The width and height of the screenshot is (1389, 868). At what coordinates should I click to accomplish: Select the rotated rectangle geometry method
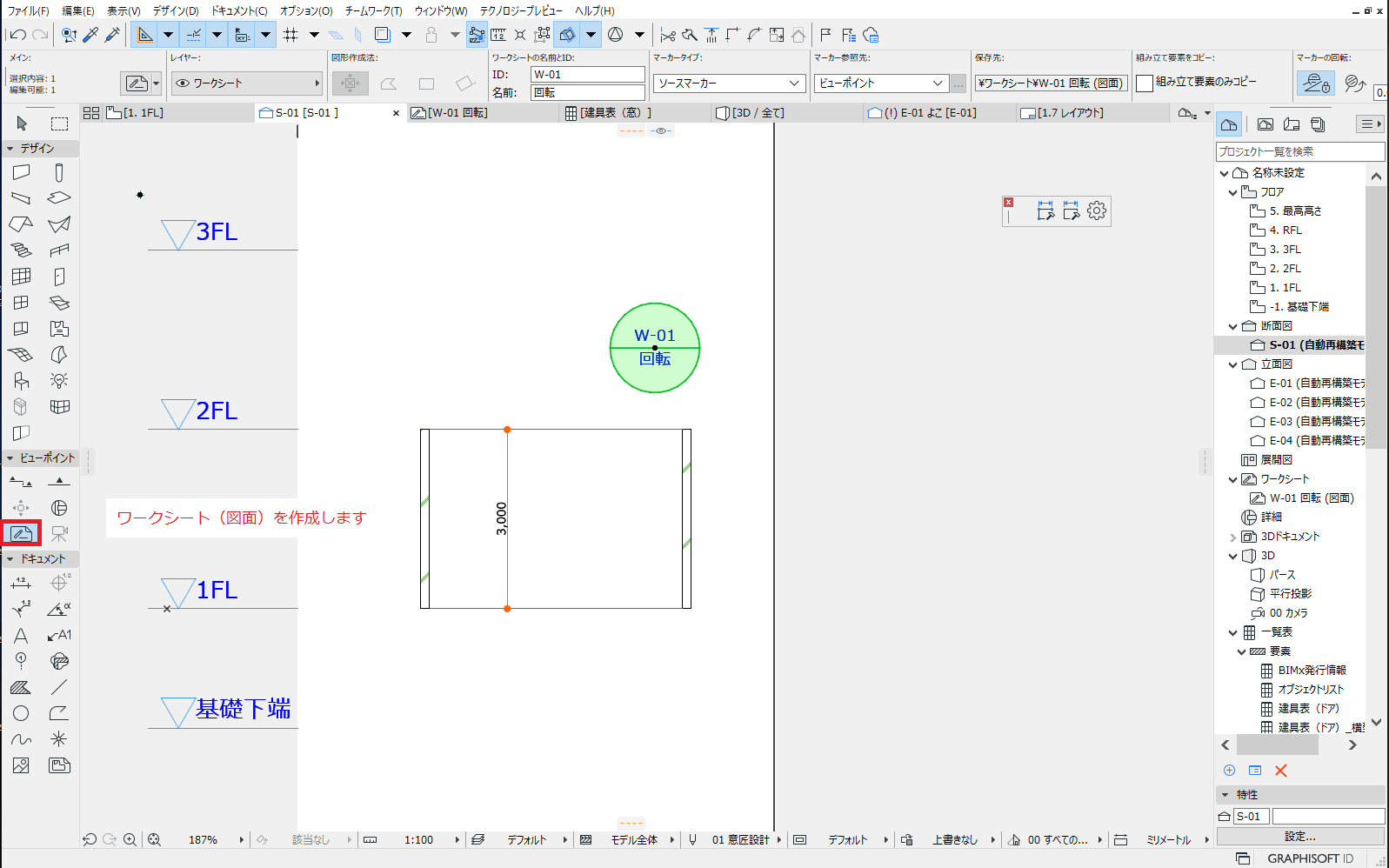464,83
